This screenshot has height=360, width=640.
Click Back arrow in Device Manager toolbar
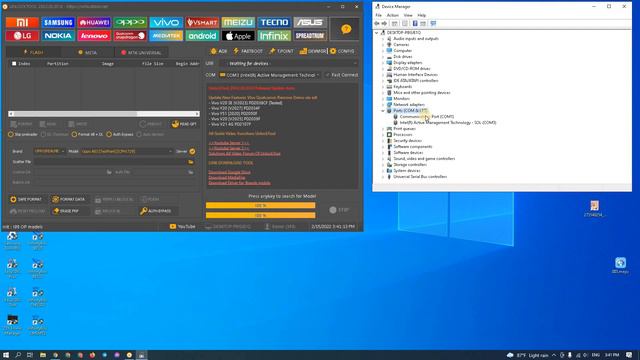377,23
